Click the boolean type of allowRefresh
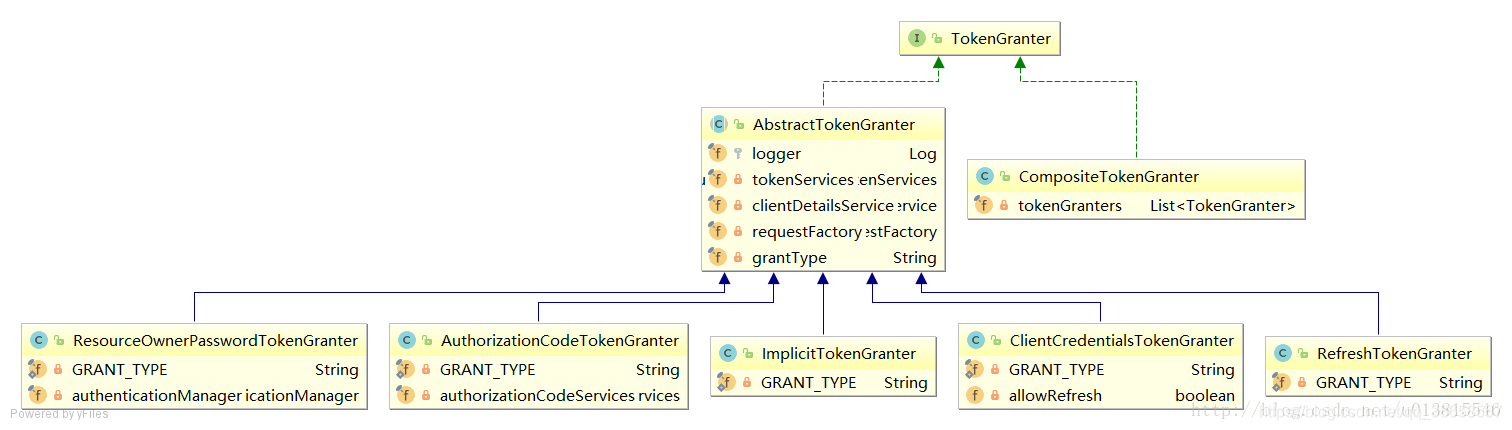The height and width of the screenshot is (430, 1512). (x=1205, y=395)
